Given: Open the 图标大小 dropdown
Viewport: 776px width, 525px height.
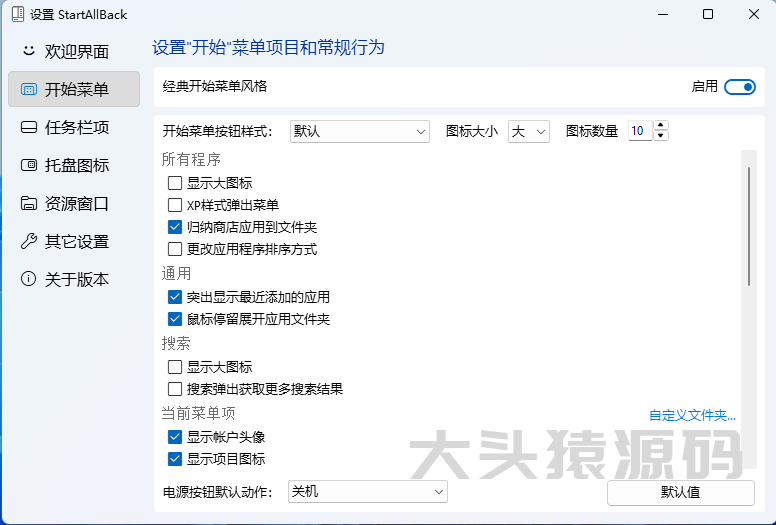Looking at the screenshot, I should [529, 131].
